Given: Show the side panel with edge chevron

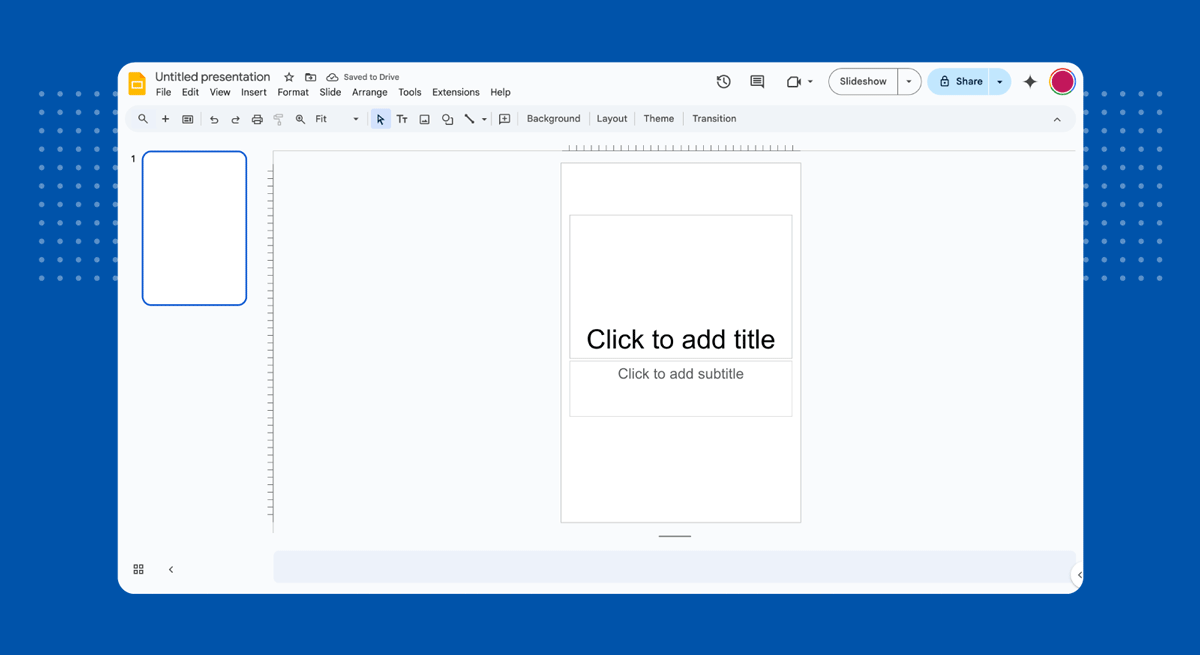Looking at the screenshot, I should pyautogui.click(x=1079, y=575).
